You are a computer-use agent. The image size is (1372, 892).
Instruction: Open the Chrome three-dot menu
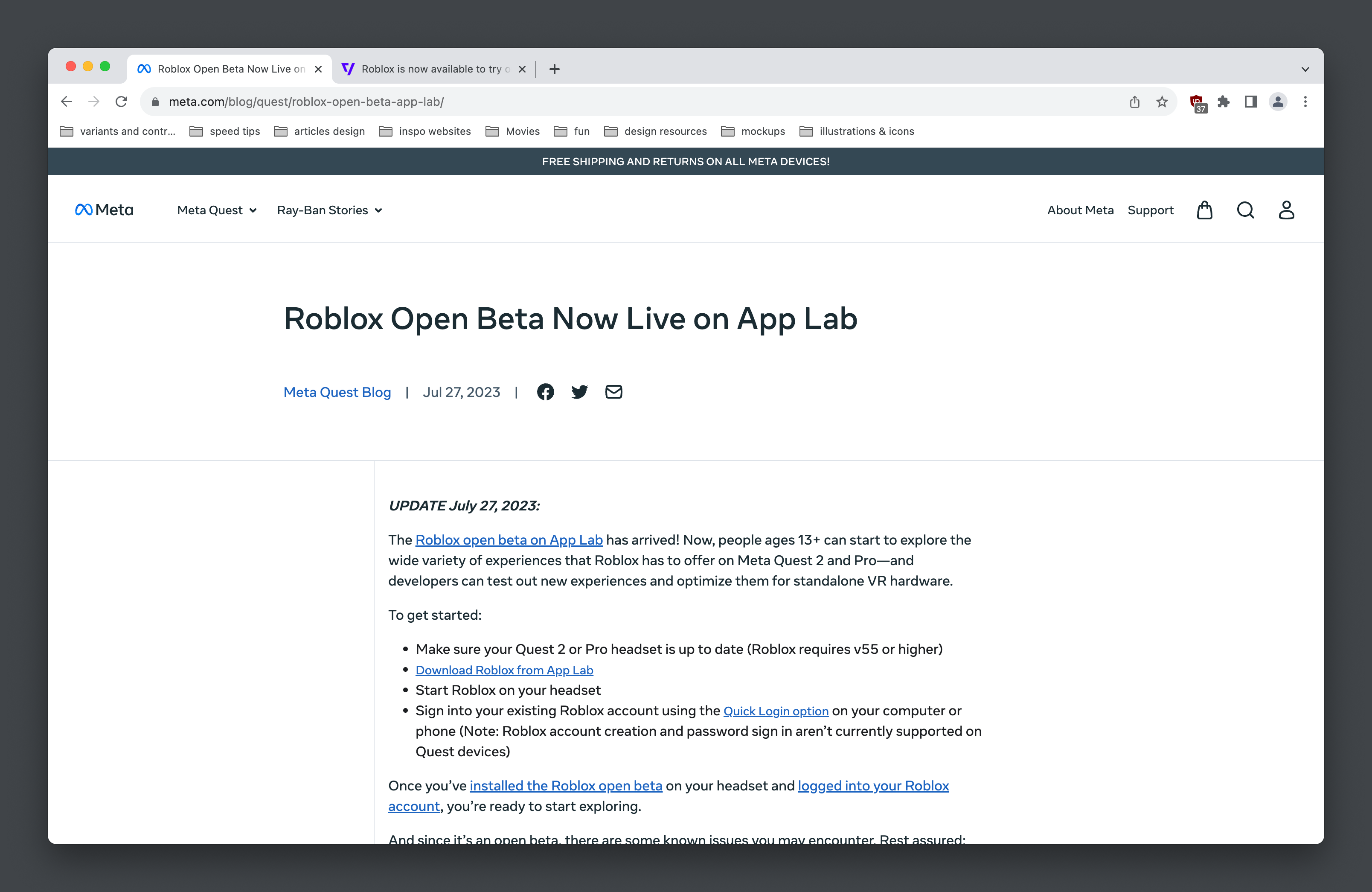click(1305, 102)
